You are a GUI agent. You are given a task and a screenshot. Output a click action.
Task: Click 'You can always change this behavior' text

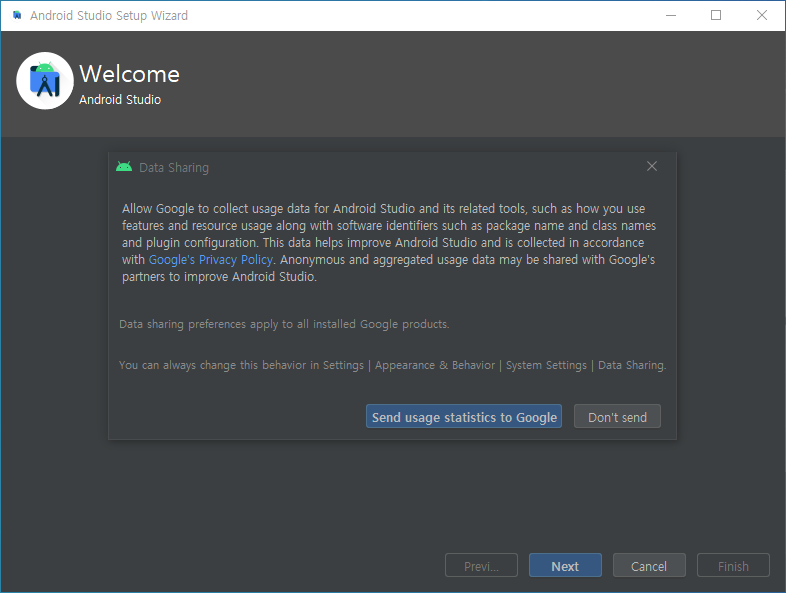(x=392, y=365)
